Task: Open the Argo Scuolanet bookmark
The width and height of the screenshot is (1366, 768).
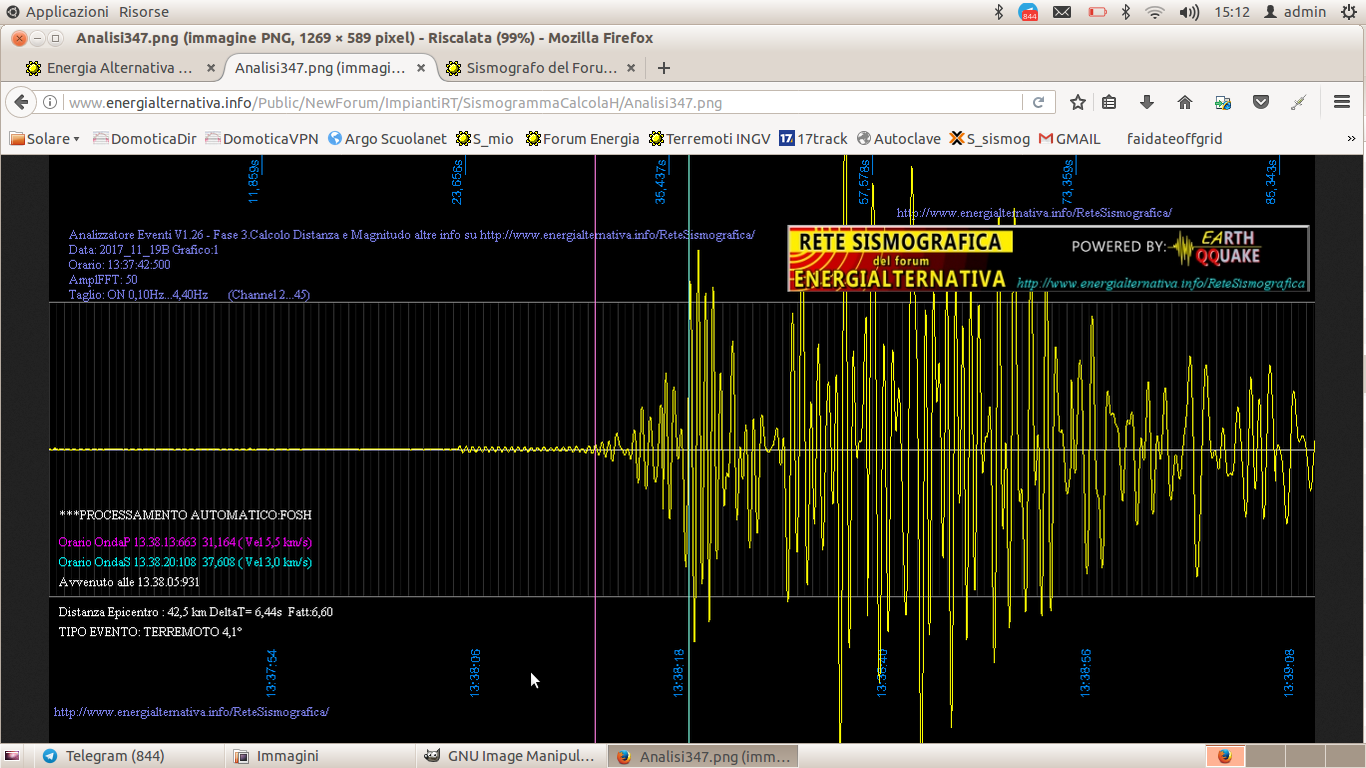Action: point(387,139)
